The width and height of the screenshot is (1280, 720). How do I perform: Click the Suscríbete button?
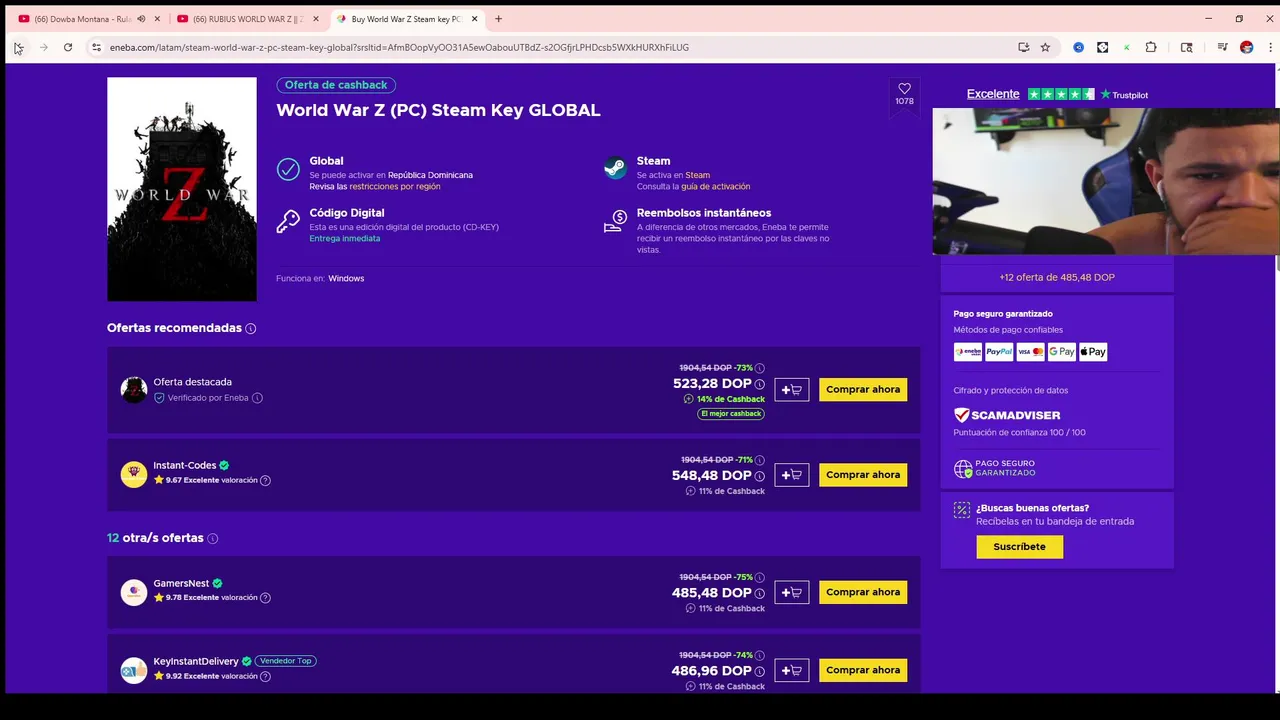point(1019,547)
